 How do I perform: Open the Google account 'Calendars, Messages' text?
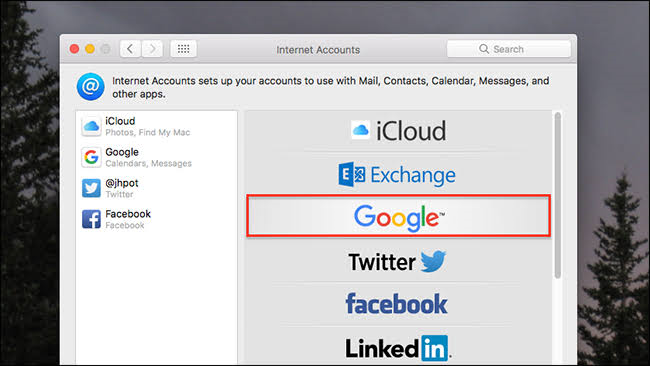pyautogui.click(x=148, y=163)
